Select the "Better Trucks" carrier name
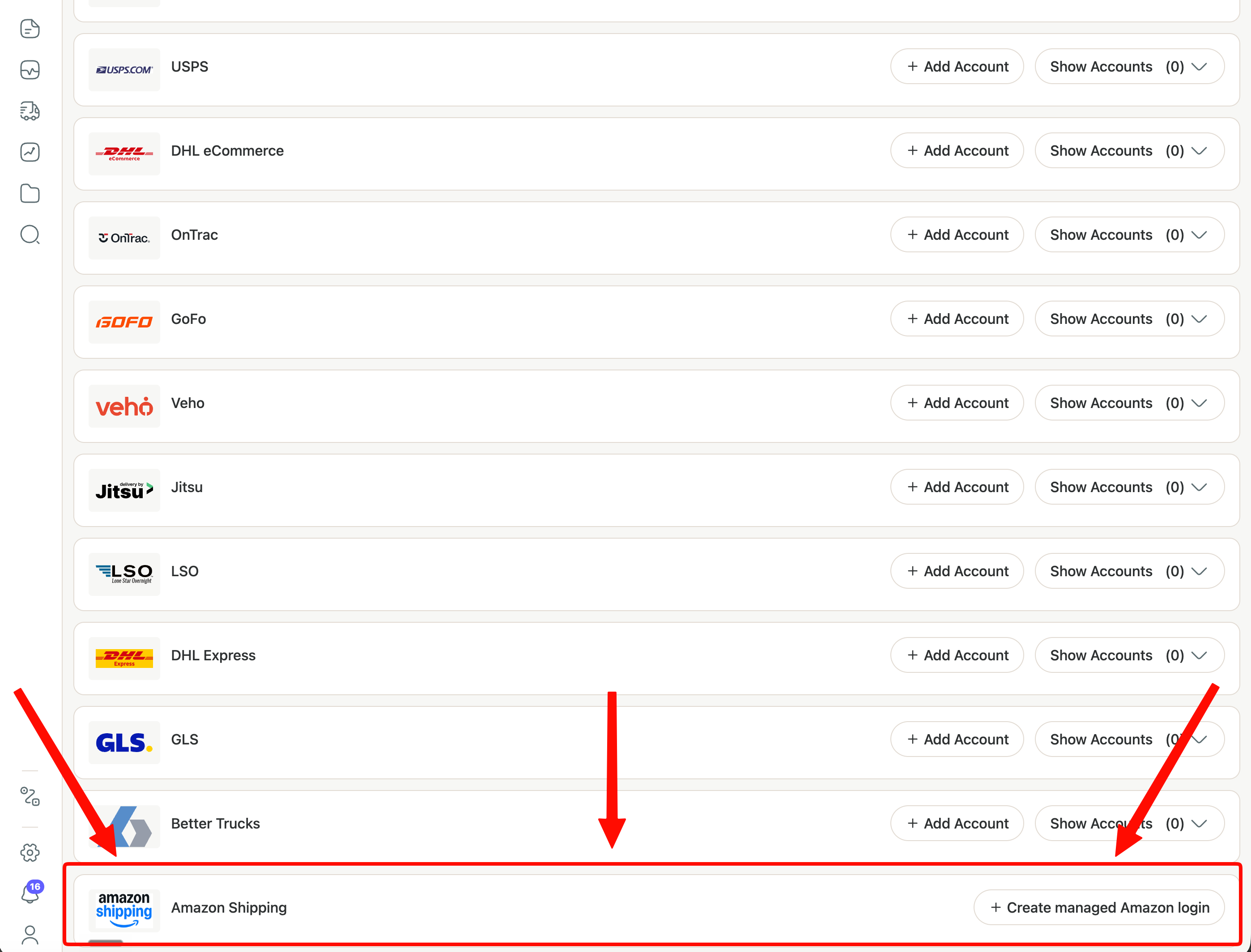The width and height of the screenshot is (1251, 952). pos(215,823)
